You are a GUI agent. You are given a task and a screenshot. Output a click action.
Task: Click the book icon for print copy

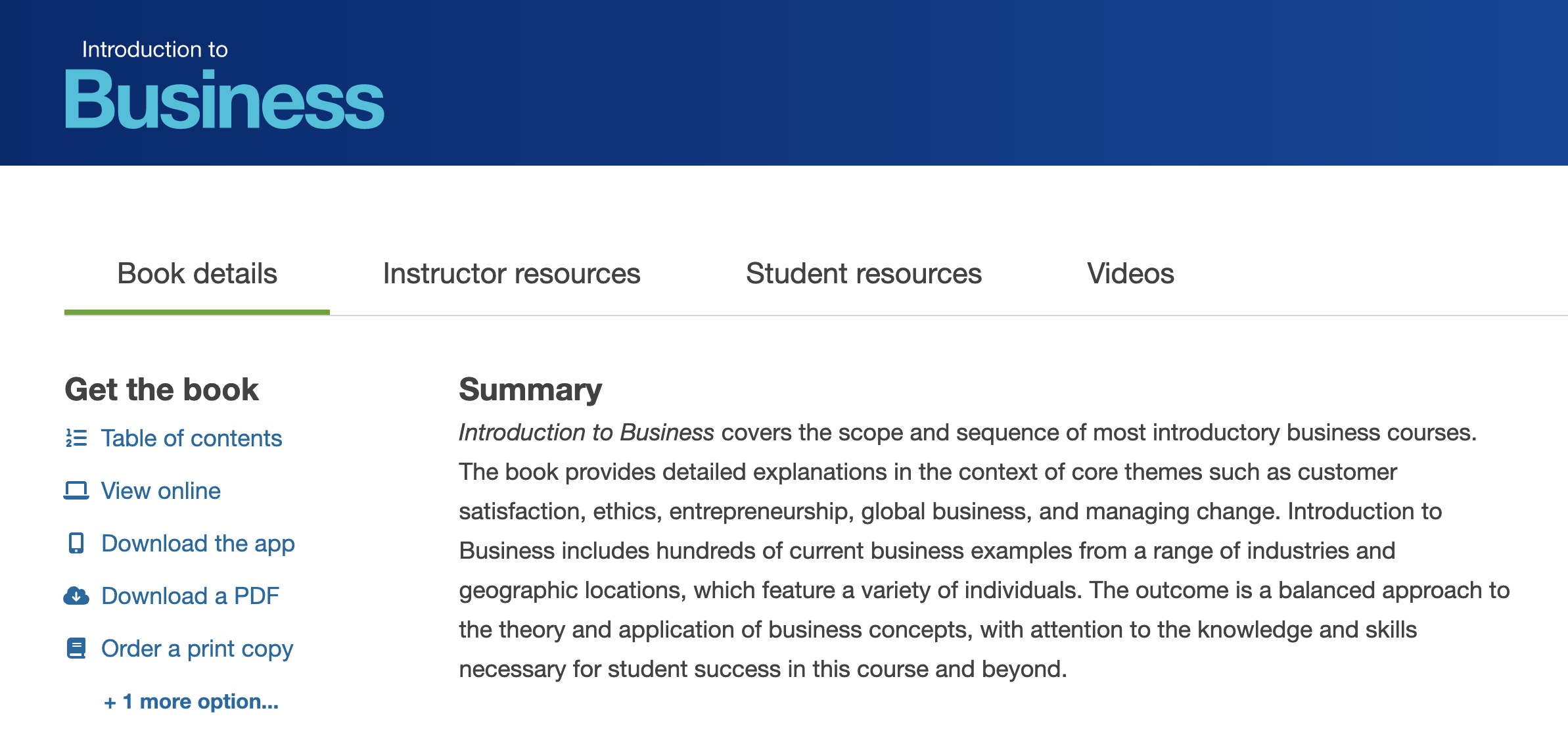coord(76,648)
